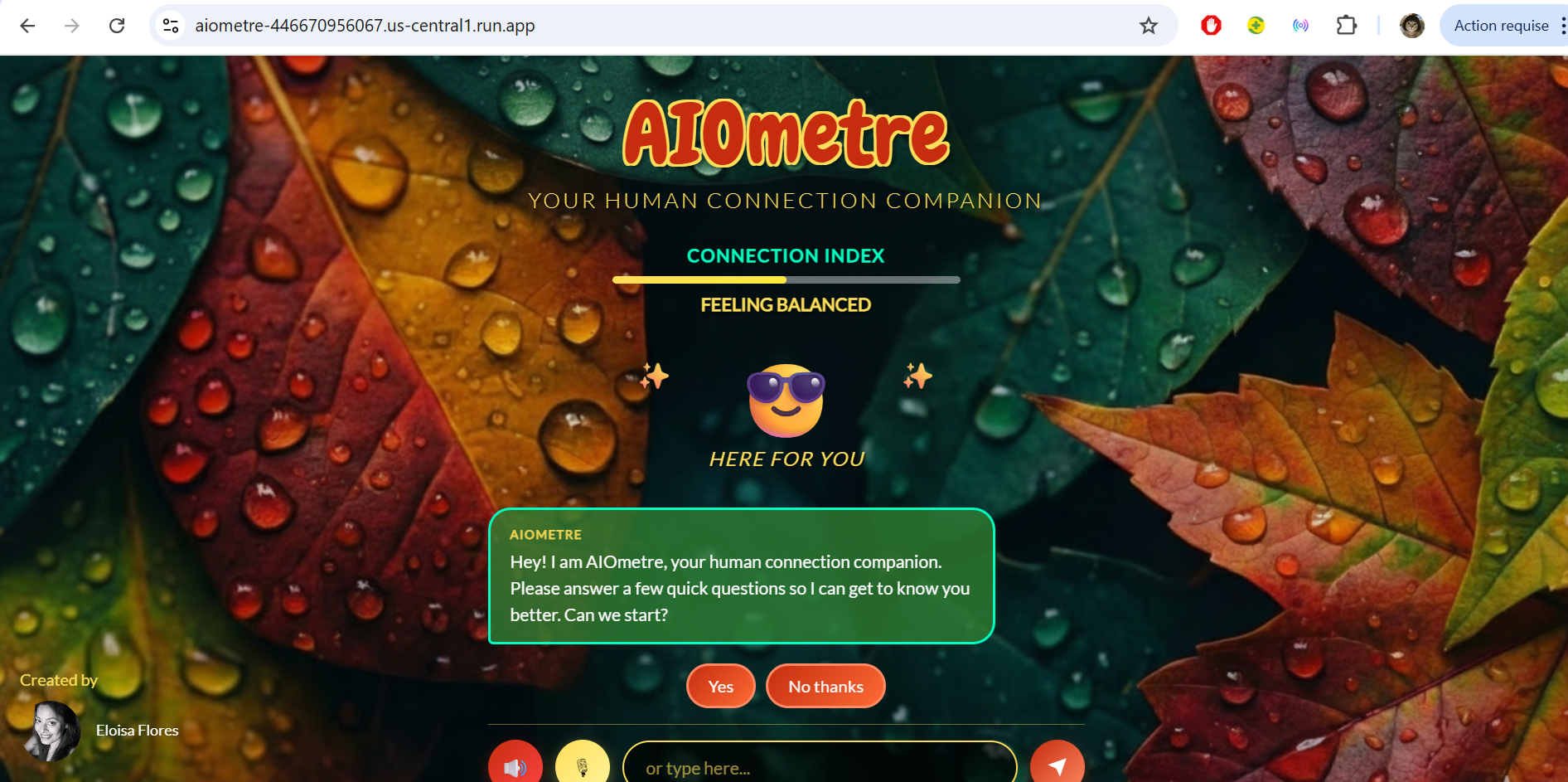
Task: Click the Action requise button
Action: pyautogui.click(x=1501, y=26)
